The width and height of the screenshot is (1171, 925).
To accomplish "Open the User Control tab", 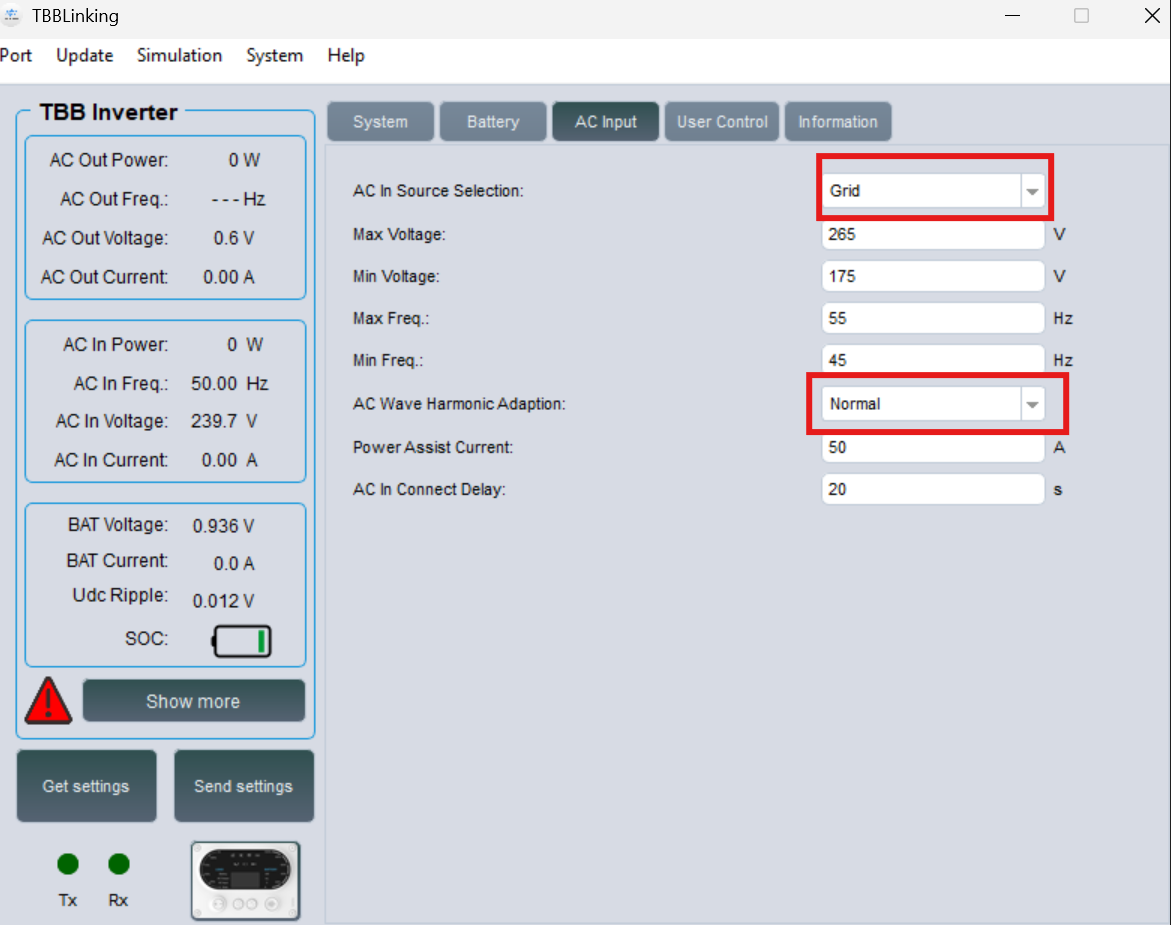I will (722, 122).
